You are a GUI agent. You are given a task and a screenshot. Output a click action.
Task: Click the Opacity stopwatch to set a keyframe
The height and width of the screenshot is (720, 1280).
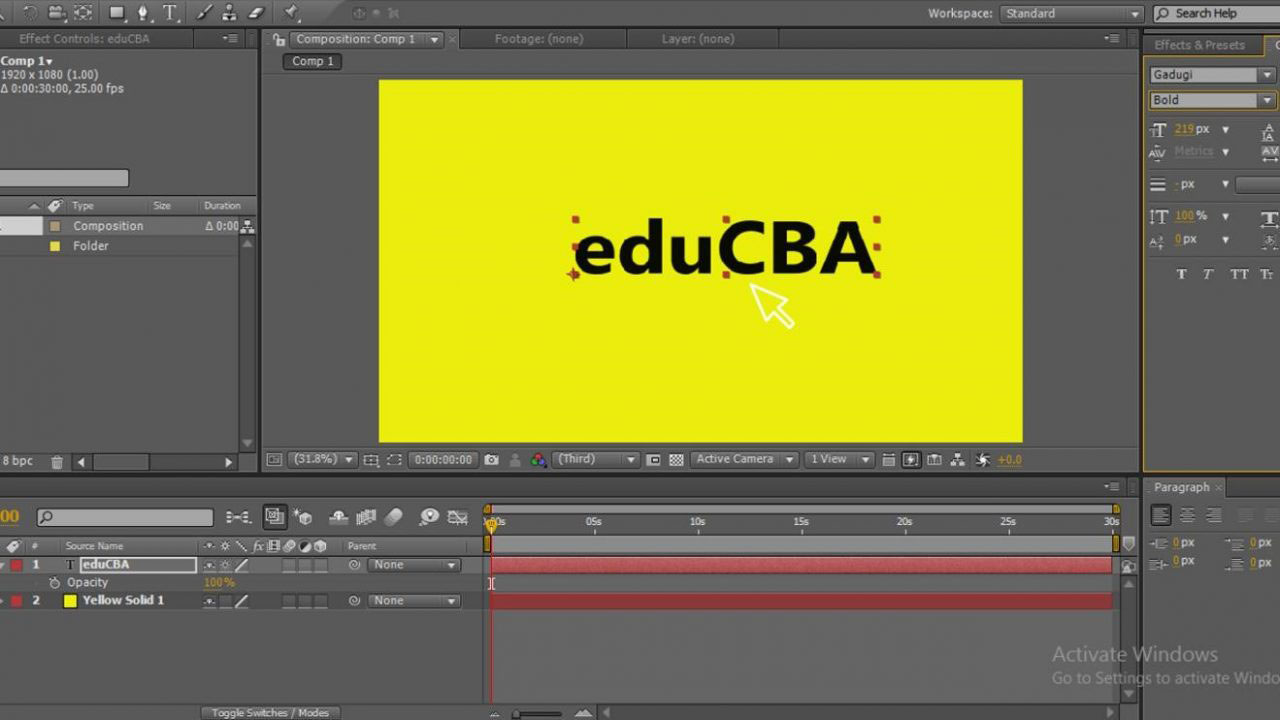[x=55, y=582]
